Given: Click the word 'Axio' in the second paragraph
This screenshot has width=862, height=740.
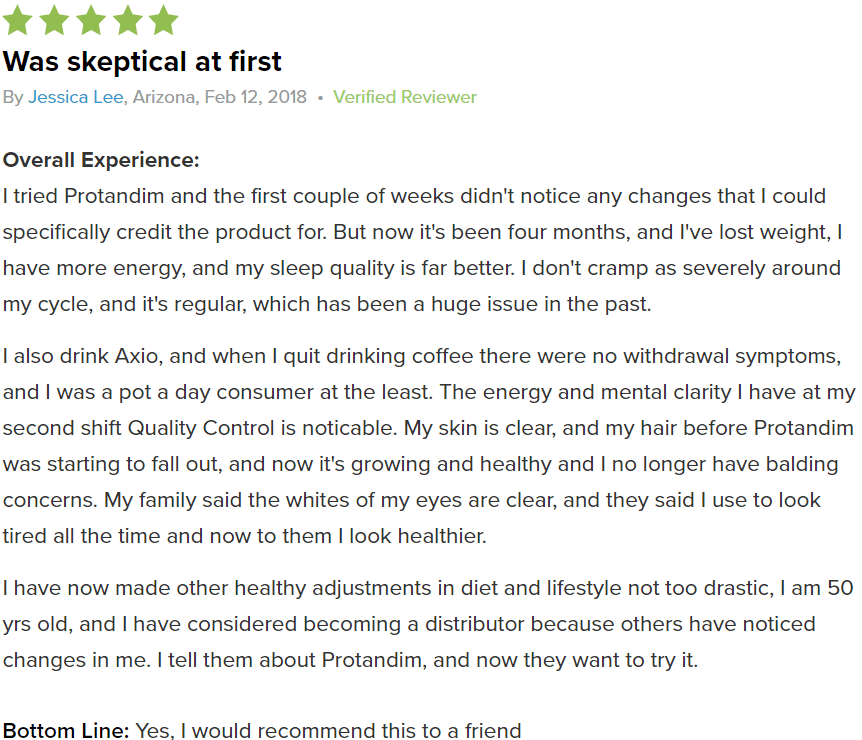Looking at the screenshot, I should pos(139,356).
